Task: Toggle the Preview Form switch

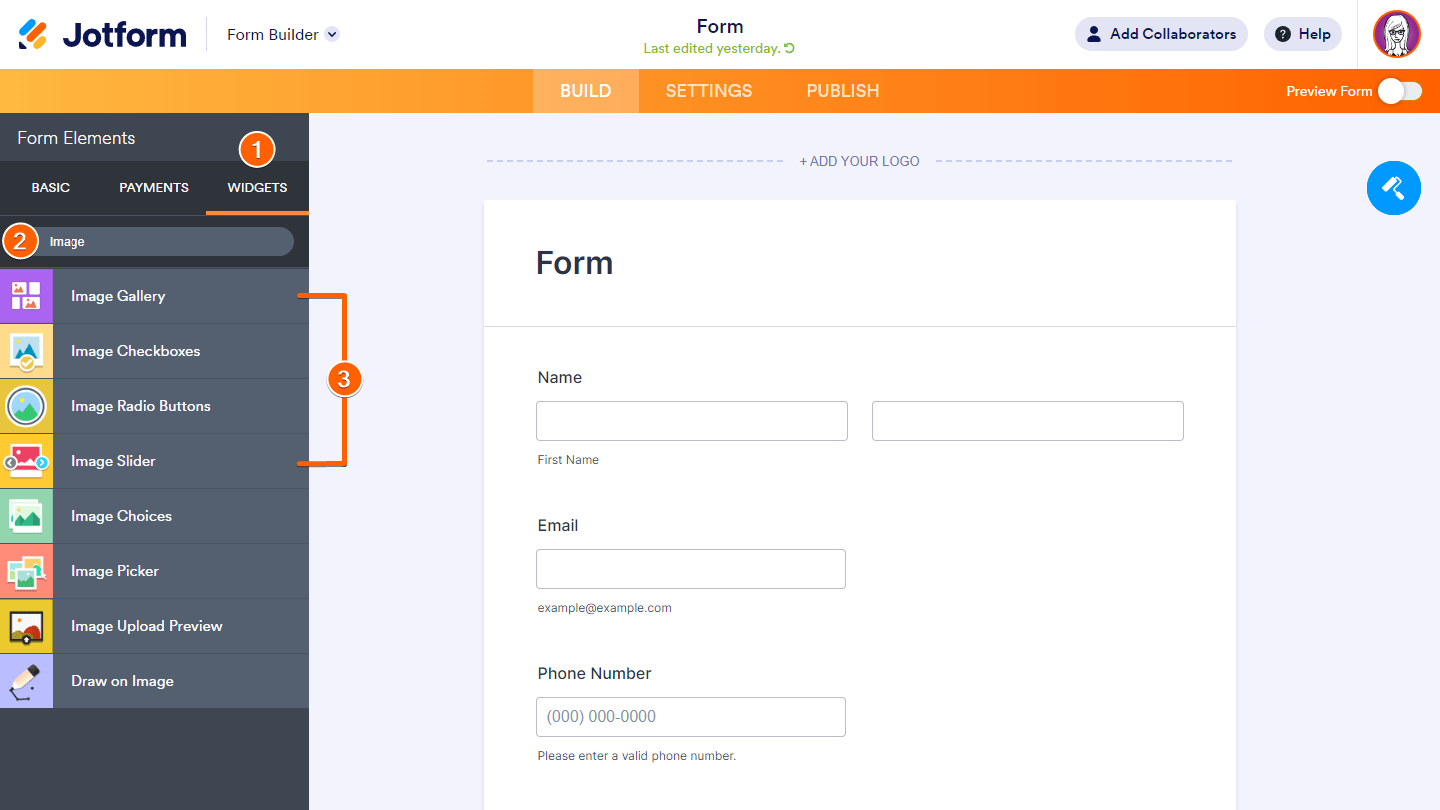Action: coord(1399,91)
